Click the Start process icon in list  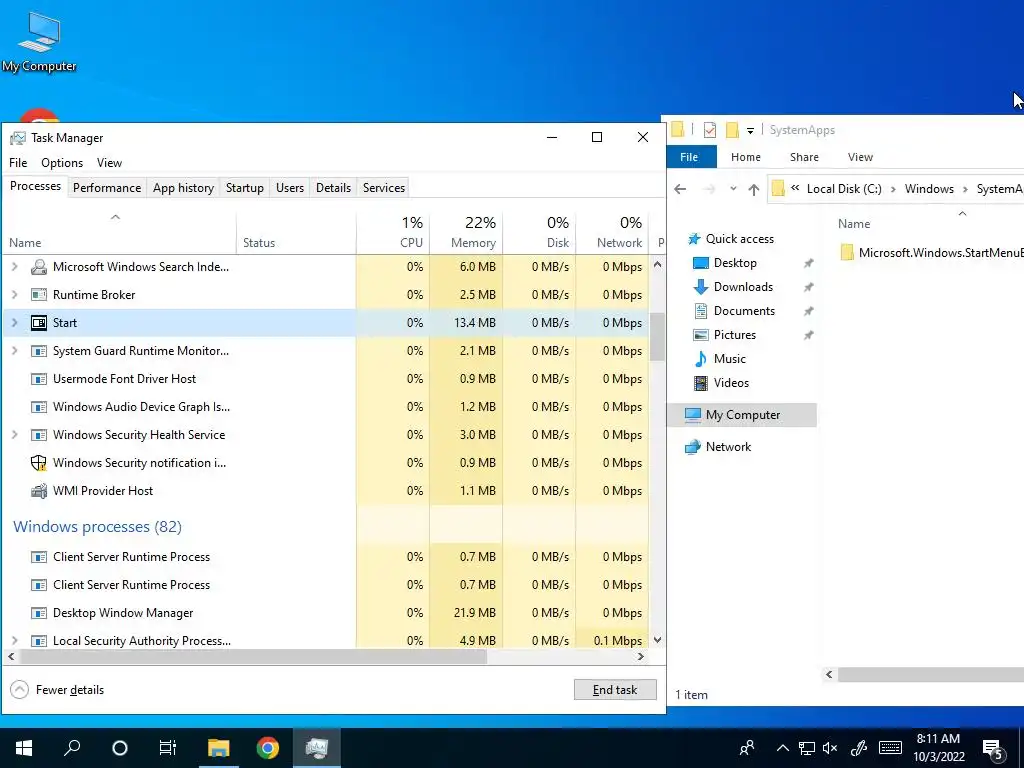(39, 323)
